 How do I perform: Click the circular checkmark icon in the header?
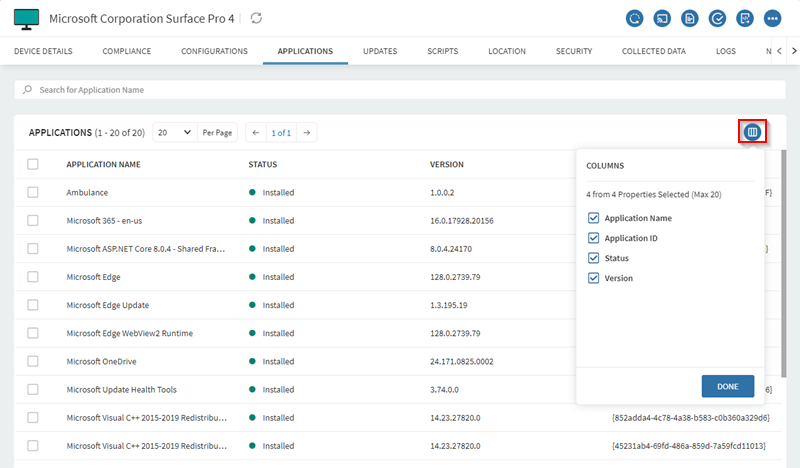coord(717,18)
